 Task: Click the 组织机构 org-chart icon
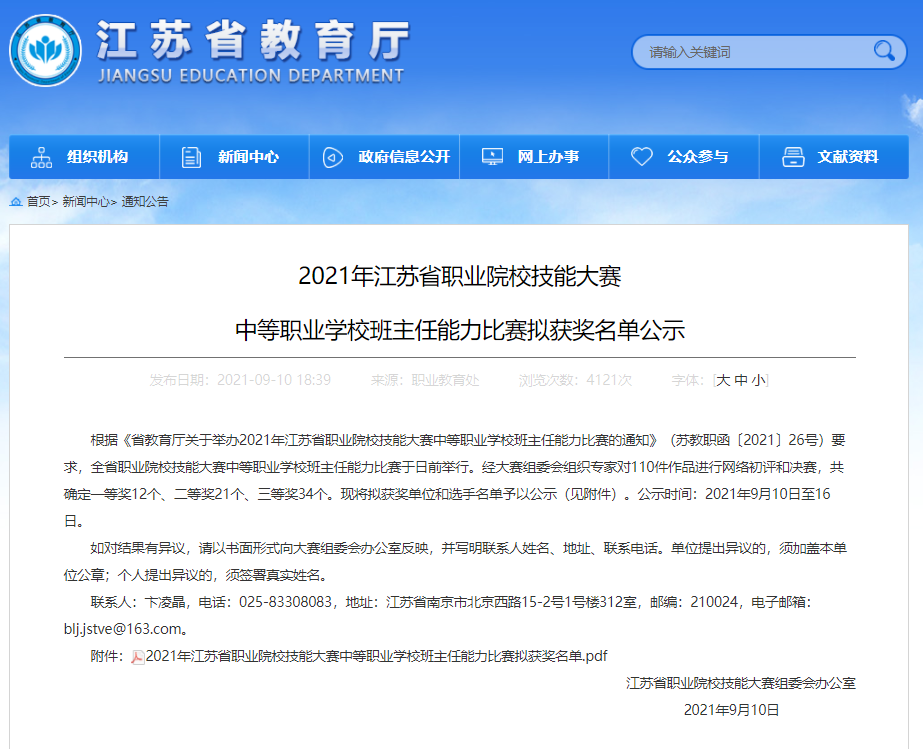coord(41,157)
